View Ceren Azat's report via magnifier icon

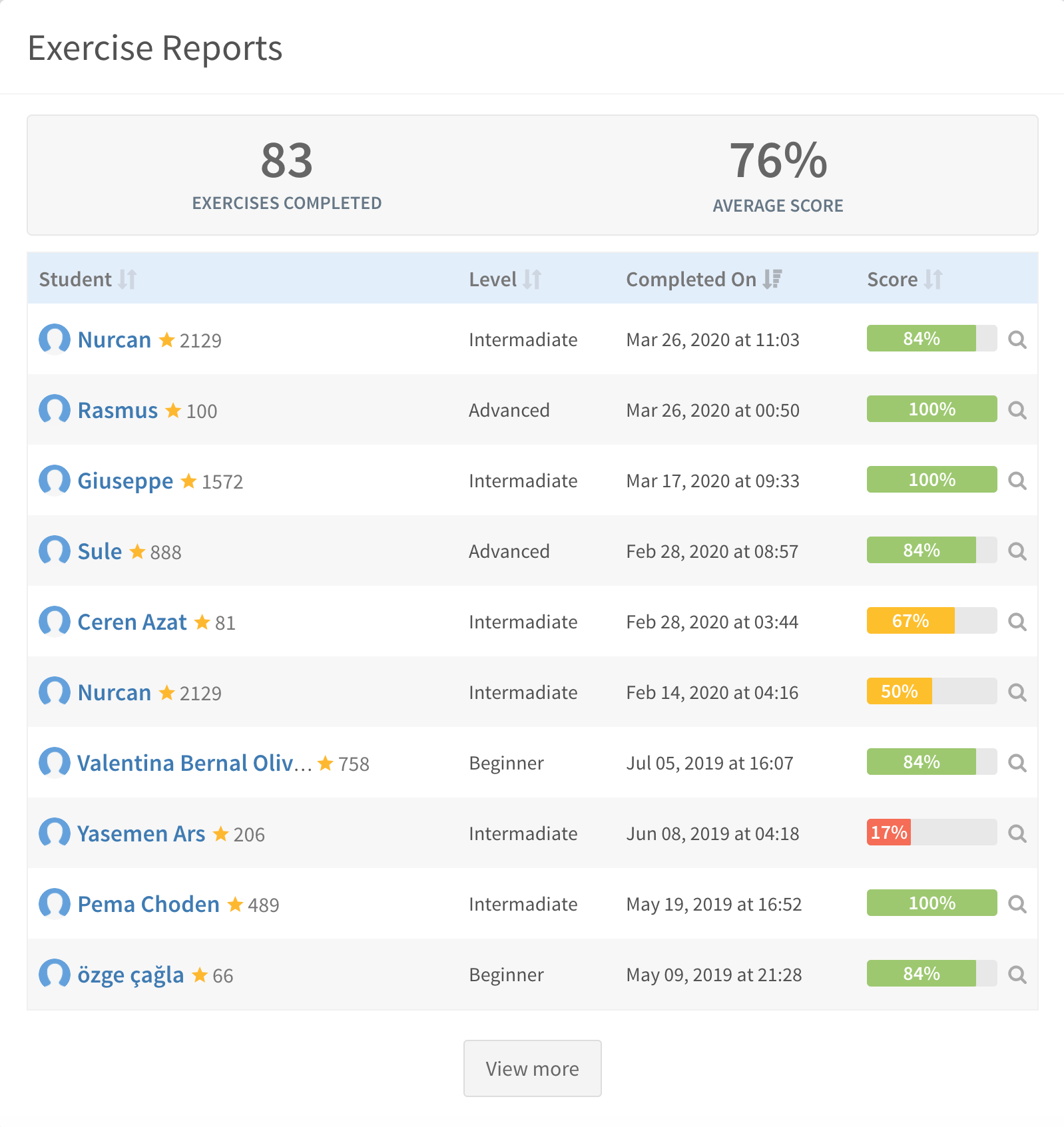click(x=1017, y=622)
